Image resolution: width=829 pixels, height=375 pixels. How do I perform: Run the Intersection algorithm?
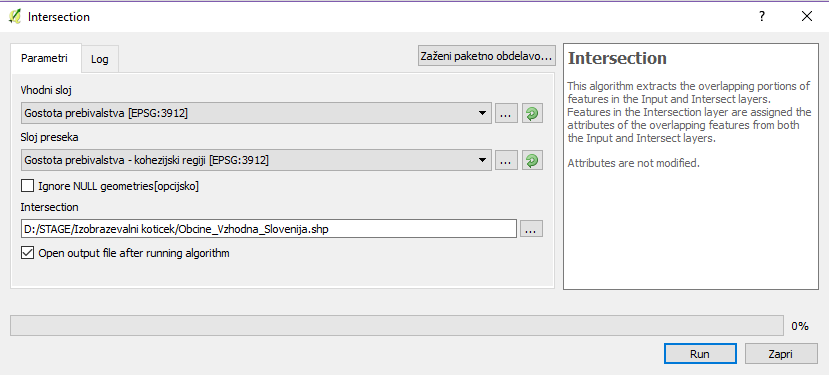pos(700,354)
